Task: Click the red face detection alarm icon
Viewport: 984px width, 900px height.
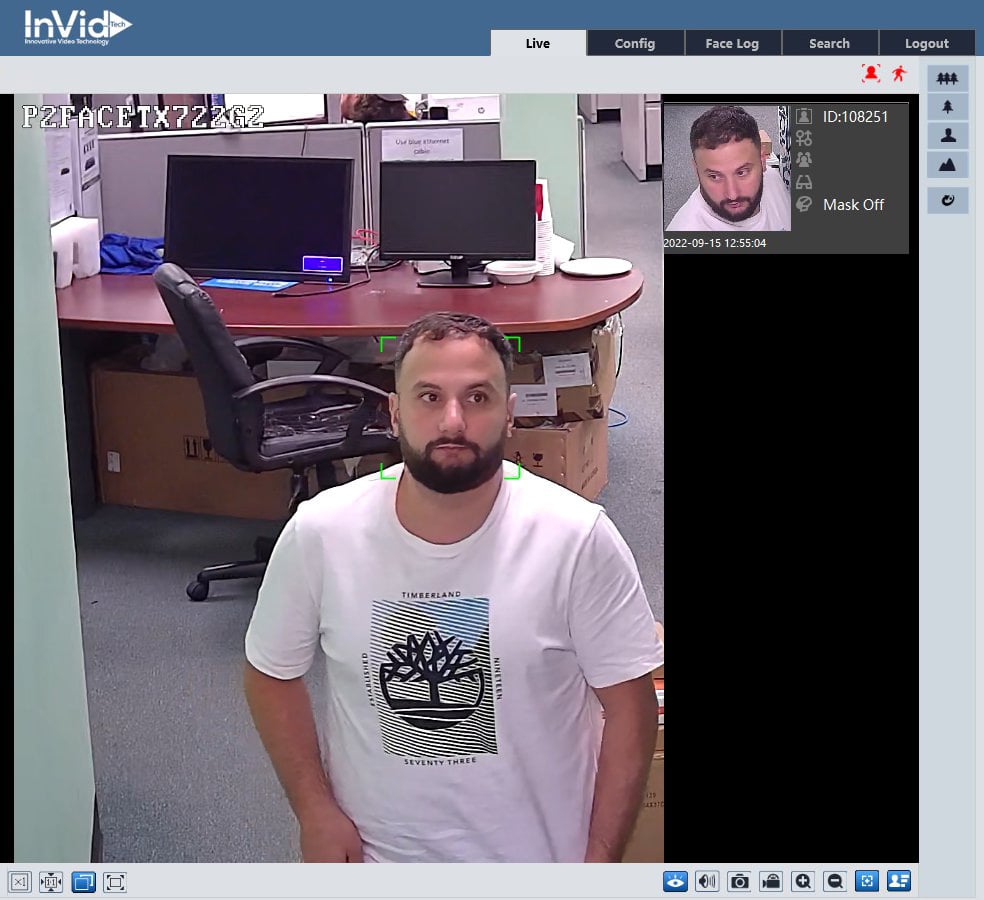Action: click(871, 73)
